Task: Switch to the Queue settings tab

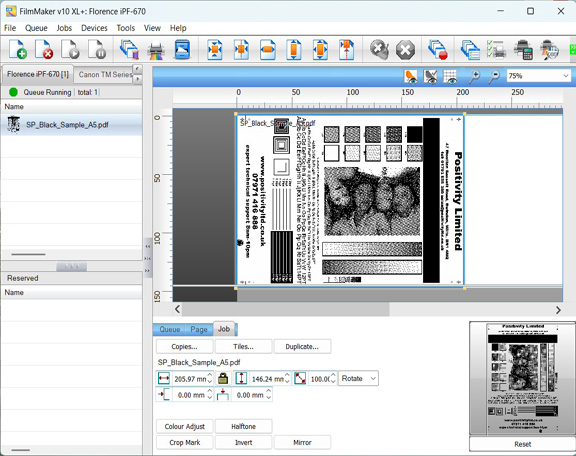Action: coord(169,329)
